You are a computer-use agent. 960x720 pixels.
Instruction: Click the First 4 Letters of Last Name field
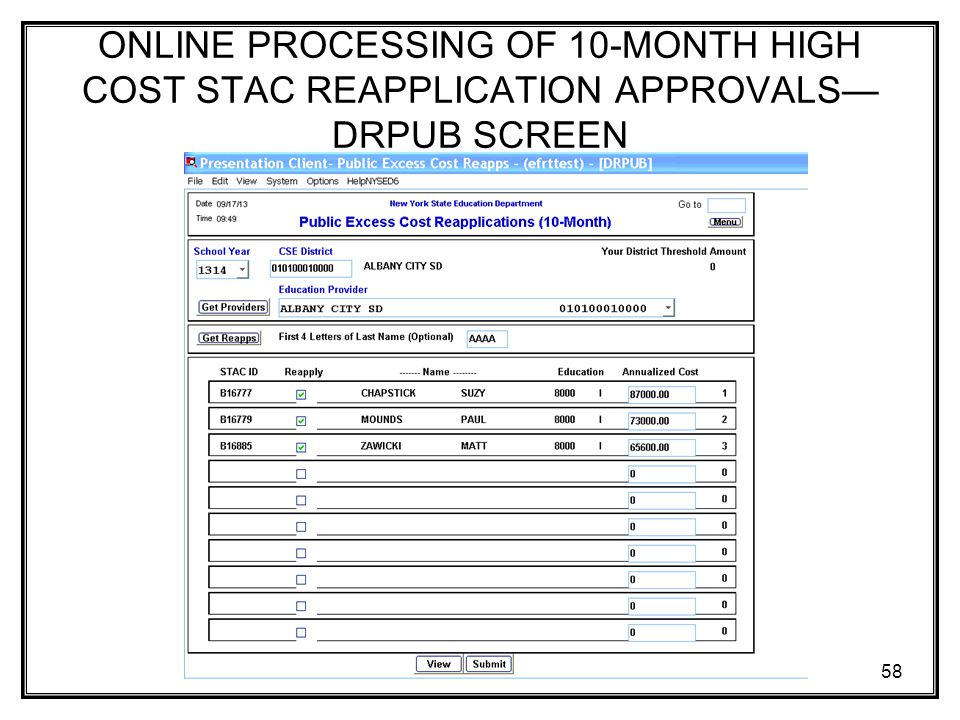coord(487,339)
